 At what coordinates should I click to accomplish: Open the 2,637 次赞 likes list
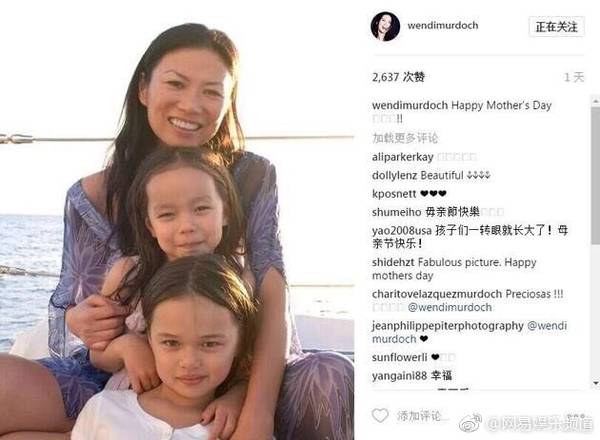tap(398, 77)
